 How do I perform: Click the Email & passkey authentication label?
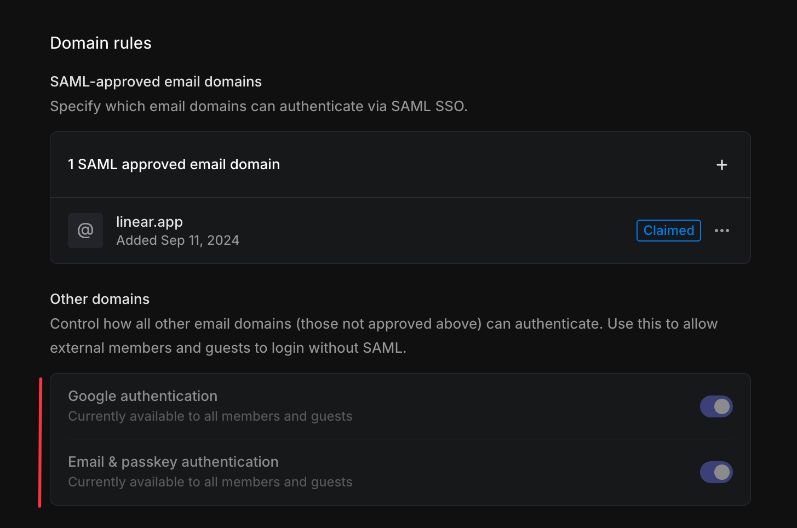(173, 462)
